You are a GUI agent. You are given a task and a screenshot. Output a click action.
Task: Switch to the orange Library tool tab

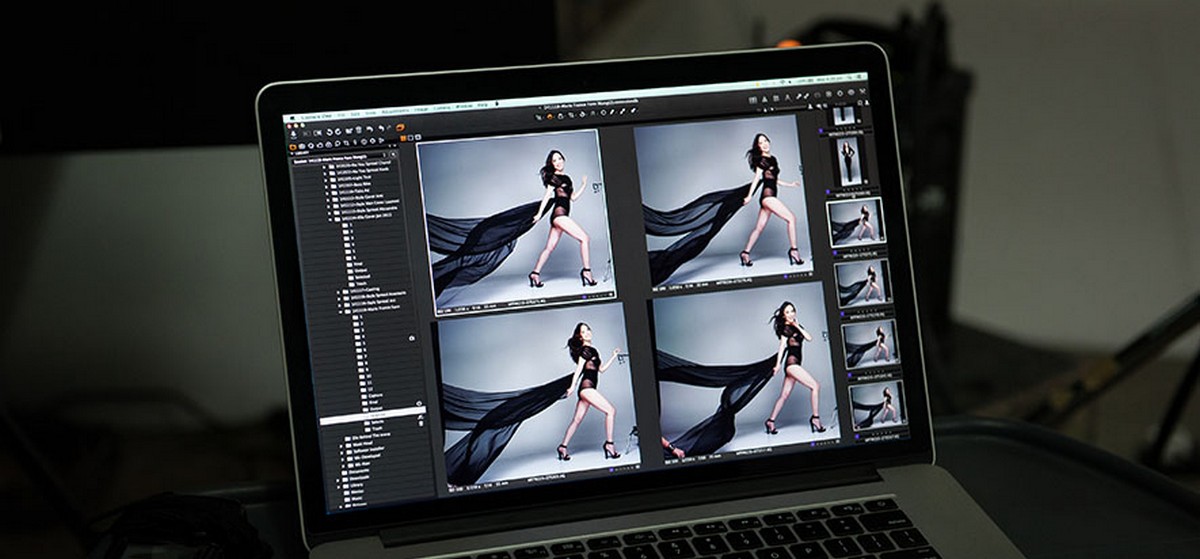[293, 146]
